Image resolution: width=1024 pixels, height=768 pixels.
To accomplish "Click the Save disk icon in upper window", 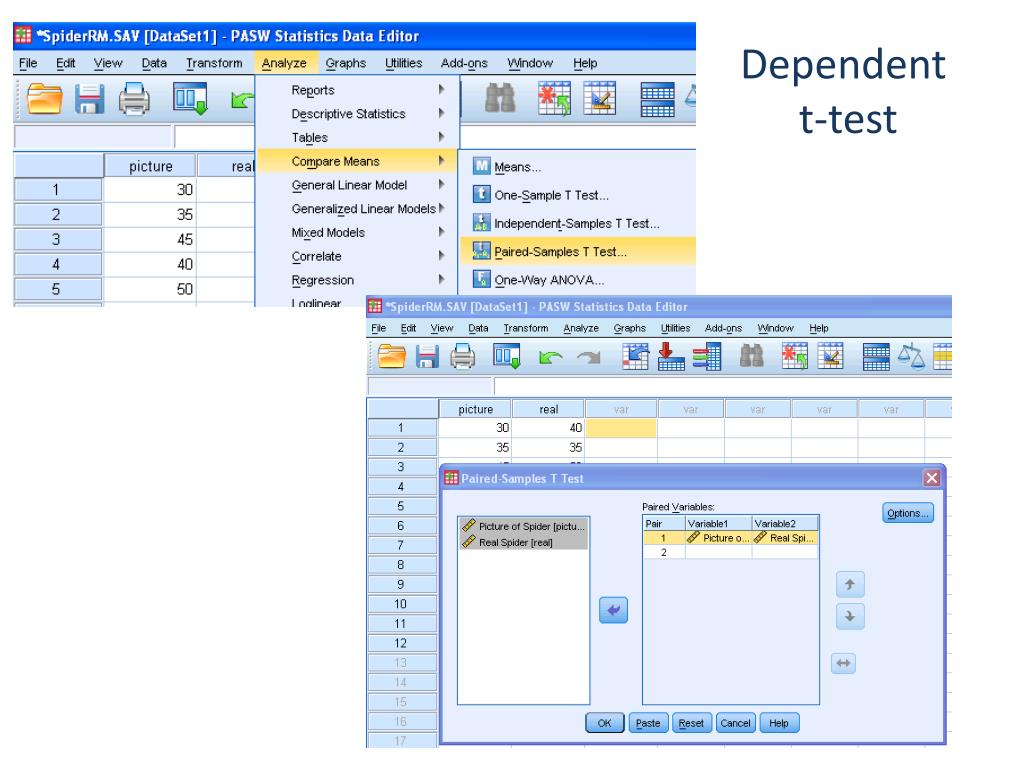I will tap(89, 99).
